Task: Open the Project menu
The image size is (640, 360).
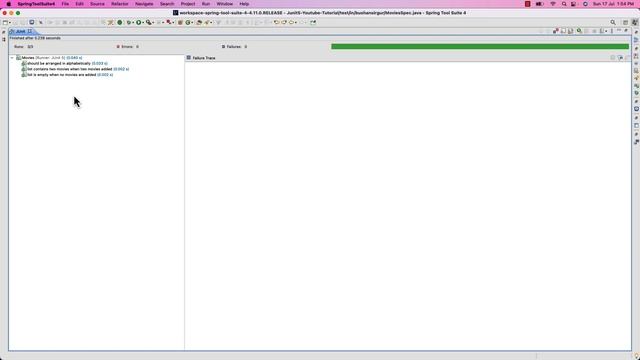Action: click(188, 4)
